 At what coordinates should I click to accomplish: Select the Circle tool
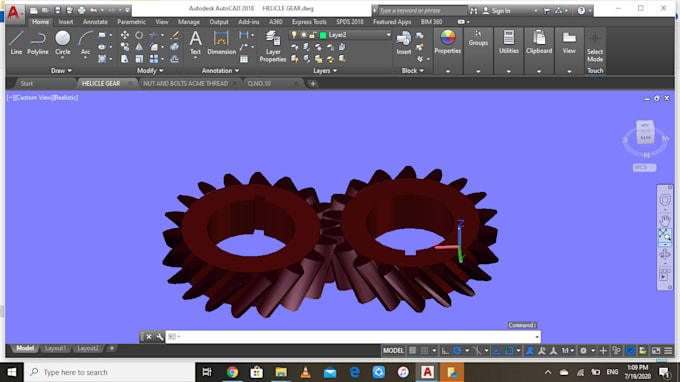pyautogui.click(x=62, y=42)
